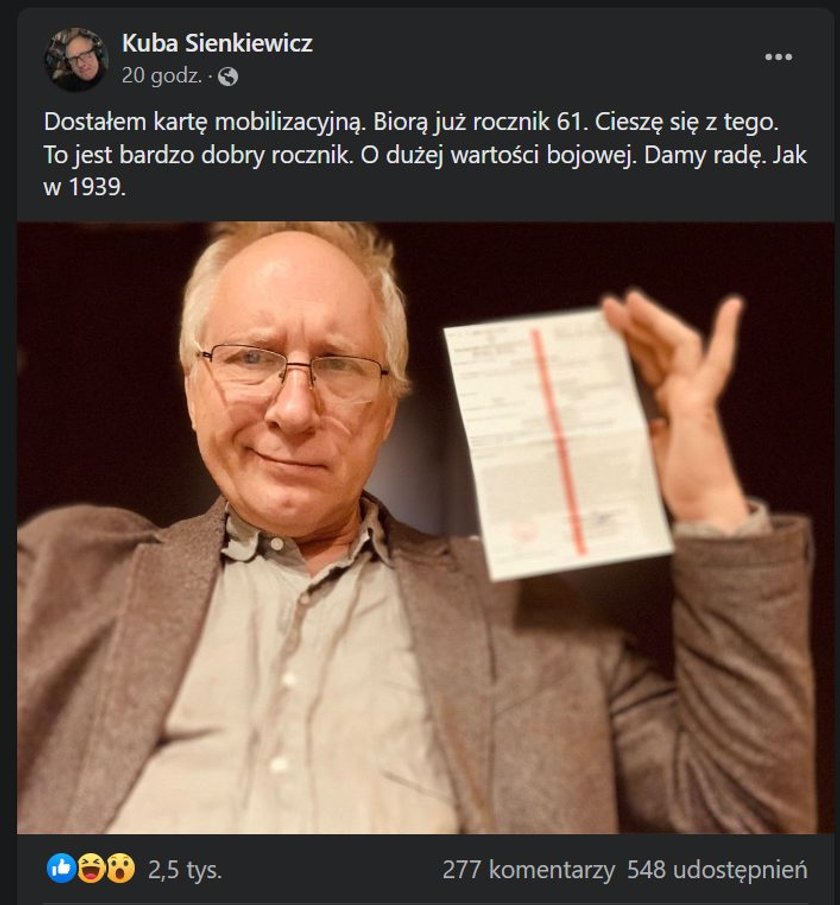Open Kuba Sienkiewicz profile name link
Image resolution: width=840 pixels, height=905 pixels.
(217, 43)
